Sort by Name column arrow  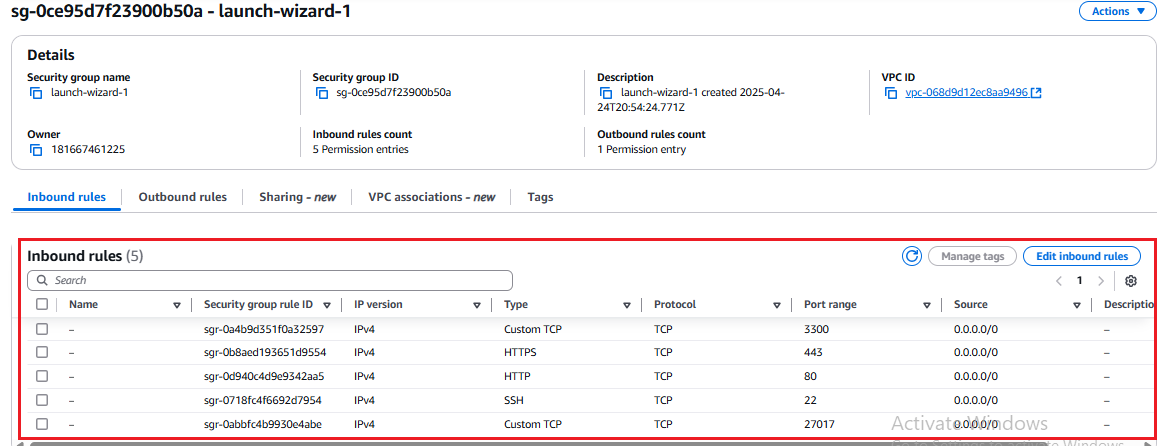[177, 305]
